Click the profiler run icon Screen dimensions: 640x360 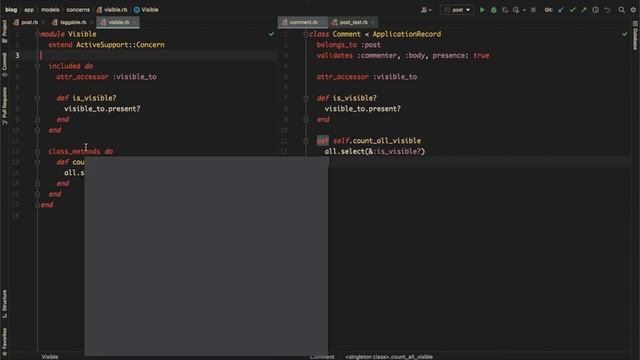point(516,10)
